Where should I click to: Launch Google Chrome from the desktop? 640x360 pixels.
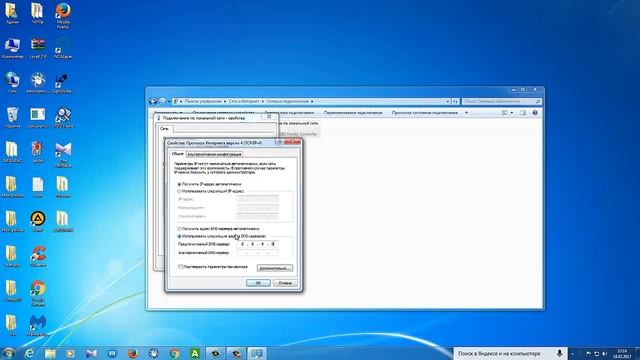[x=38, y=292]
